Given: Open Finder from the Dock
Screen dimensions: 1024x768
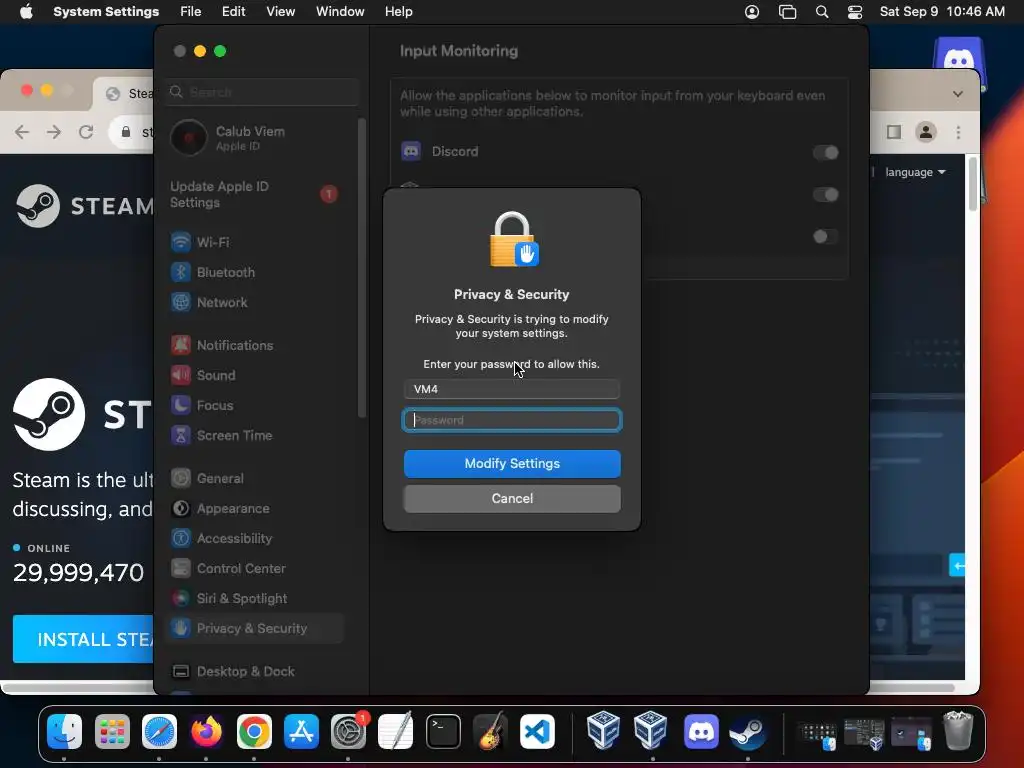Looking at the screenshot, I should point(65,731).
